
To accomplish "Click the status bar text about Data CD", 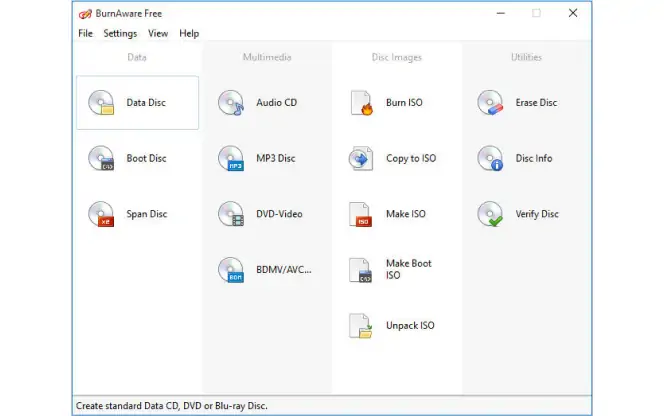I will click(172, 406).
